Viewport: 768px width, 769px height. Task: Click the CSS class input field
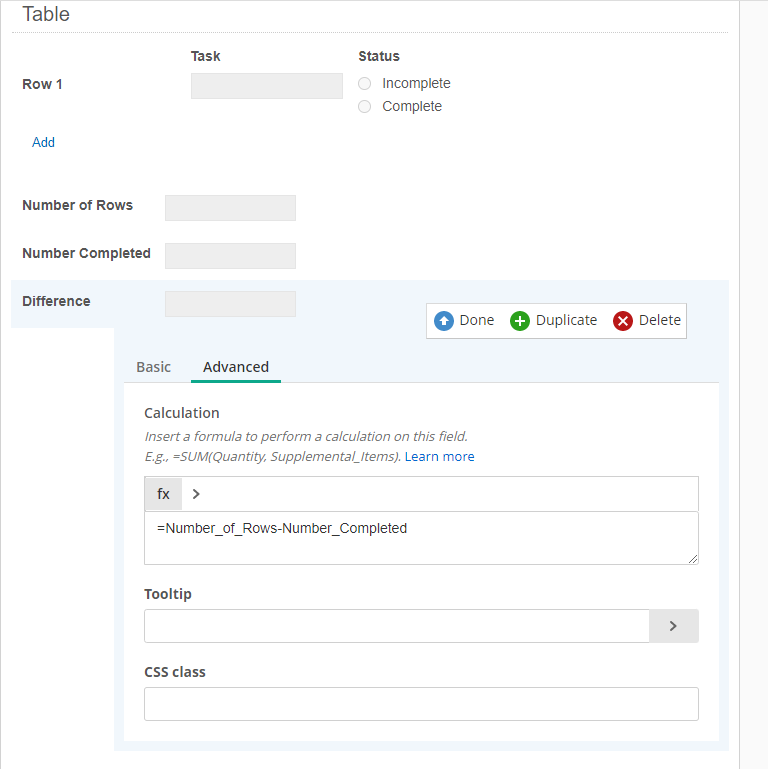coord(421,704)
